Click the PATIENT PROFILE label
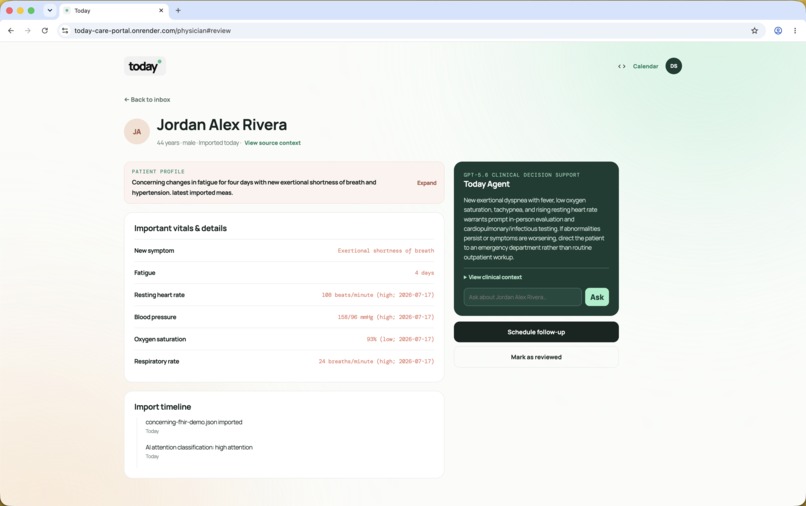806x506 pixels. [158, 172]
